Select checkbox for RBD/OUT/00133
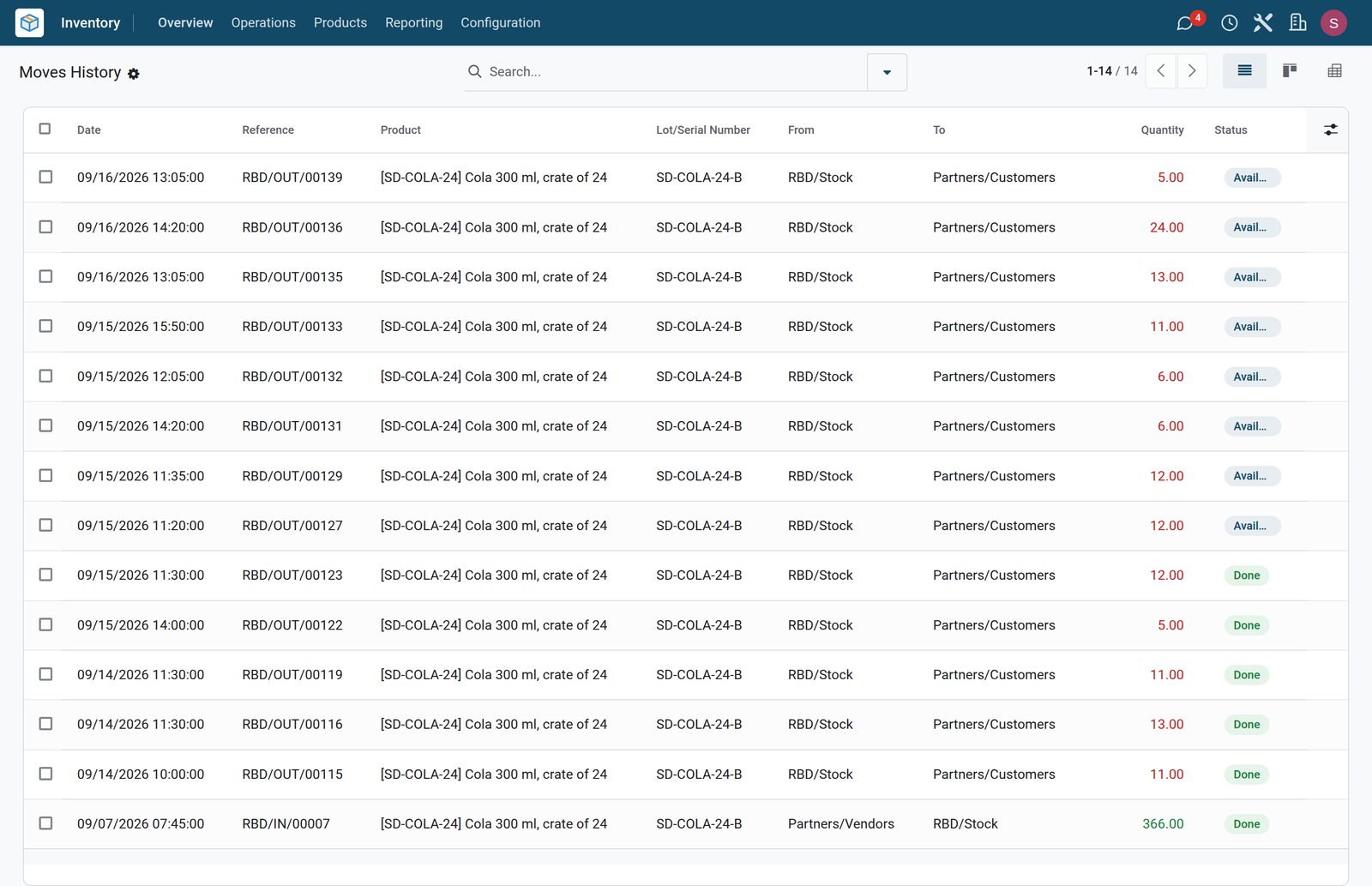Image resolution: width=1372 pixels, height=886 pixels. [x=45, y=326]
